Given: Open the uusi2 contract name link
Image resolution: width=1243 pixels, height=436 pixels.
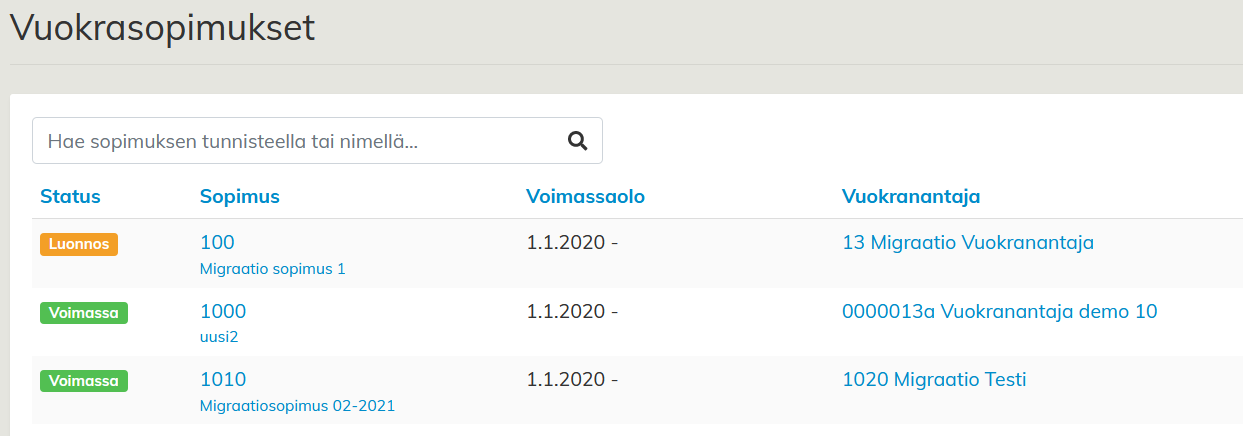Looking at the screenshot, I should pos(219,337).
